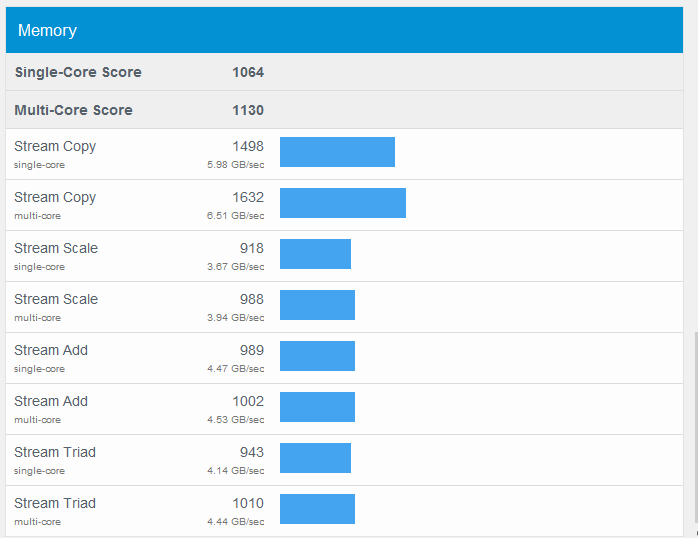Select the 3.67 GB/sec bandwidth value
This screenshot has width=698, height=538.
click(236, 267)
